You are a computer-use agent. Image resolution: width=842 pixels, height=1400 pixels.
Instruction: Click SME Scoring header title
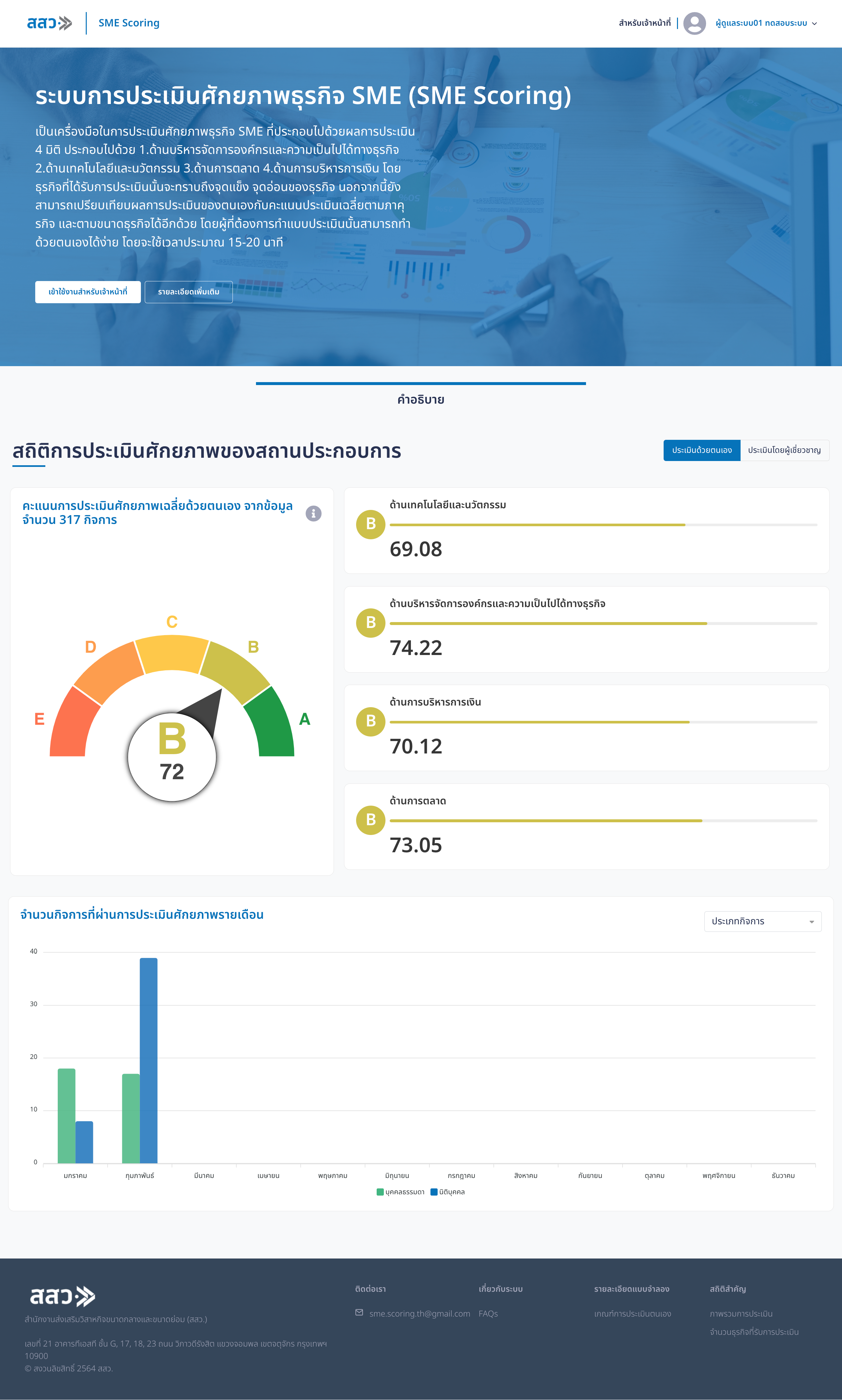129,23
